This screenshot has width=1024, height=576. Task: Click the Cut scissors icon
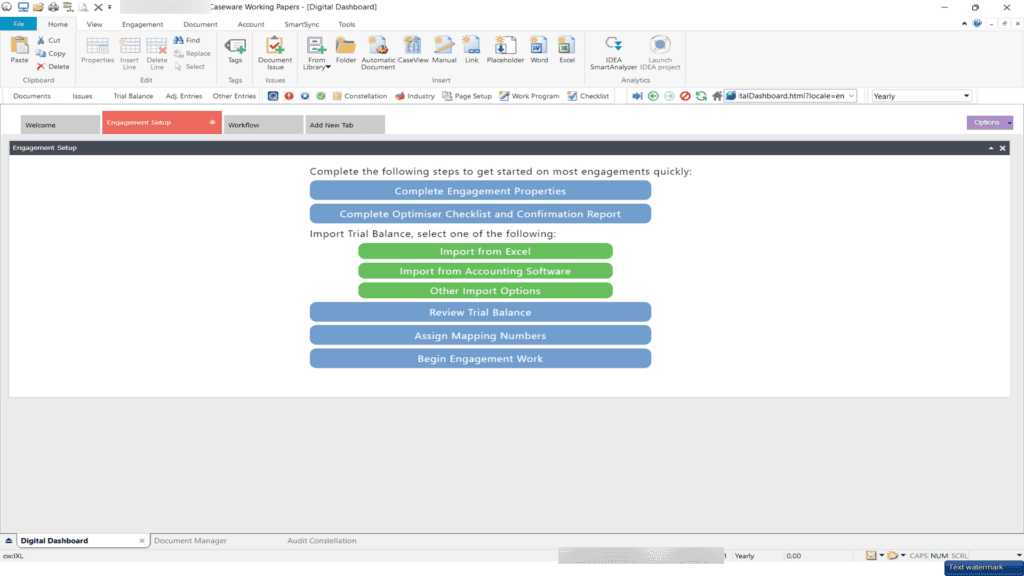(x=41, y=40)
